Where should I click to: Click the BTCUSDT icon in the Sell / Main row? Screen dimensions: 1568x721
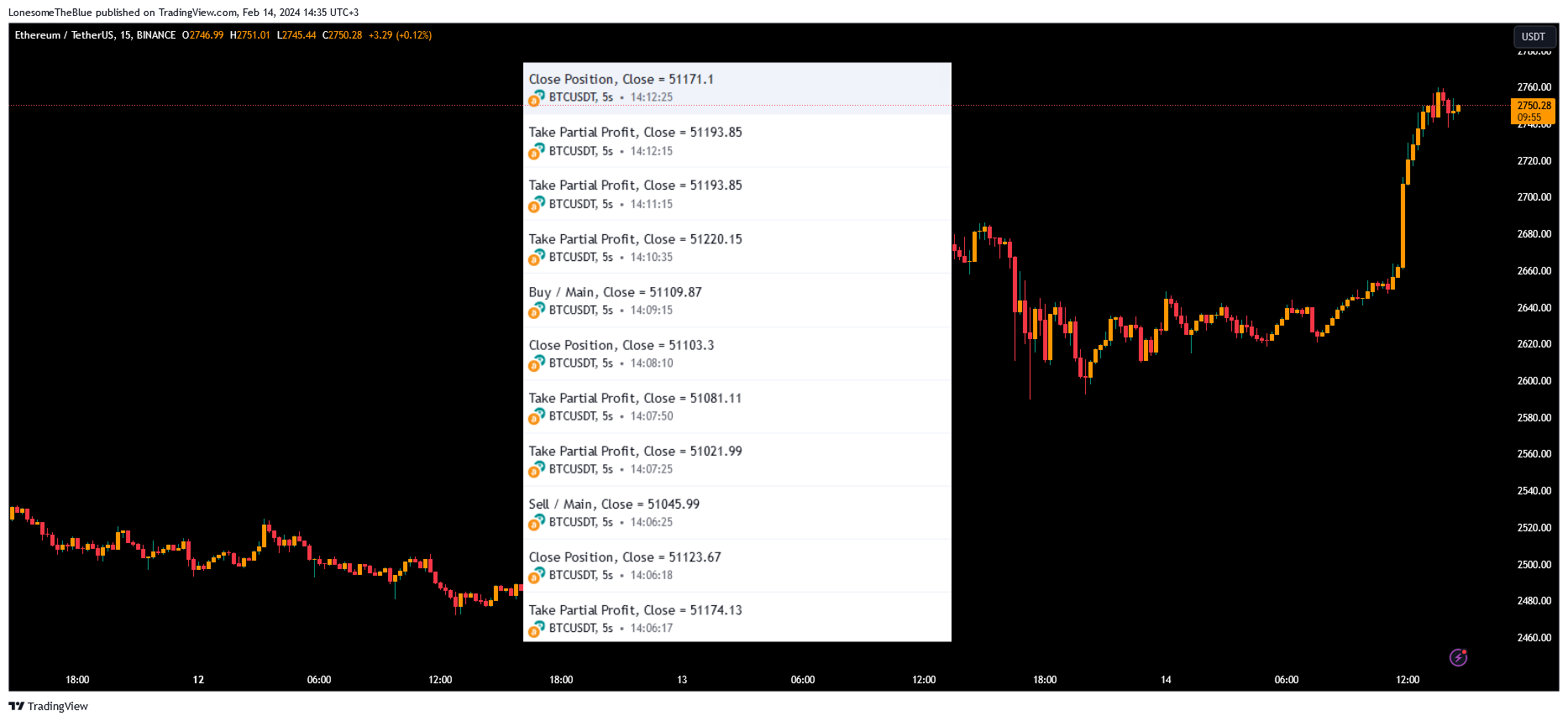tap(536, 522)
